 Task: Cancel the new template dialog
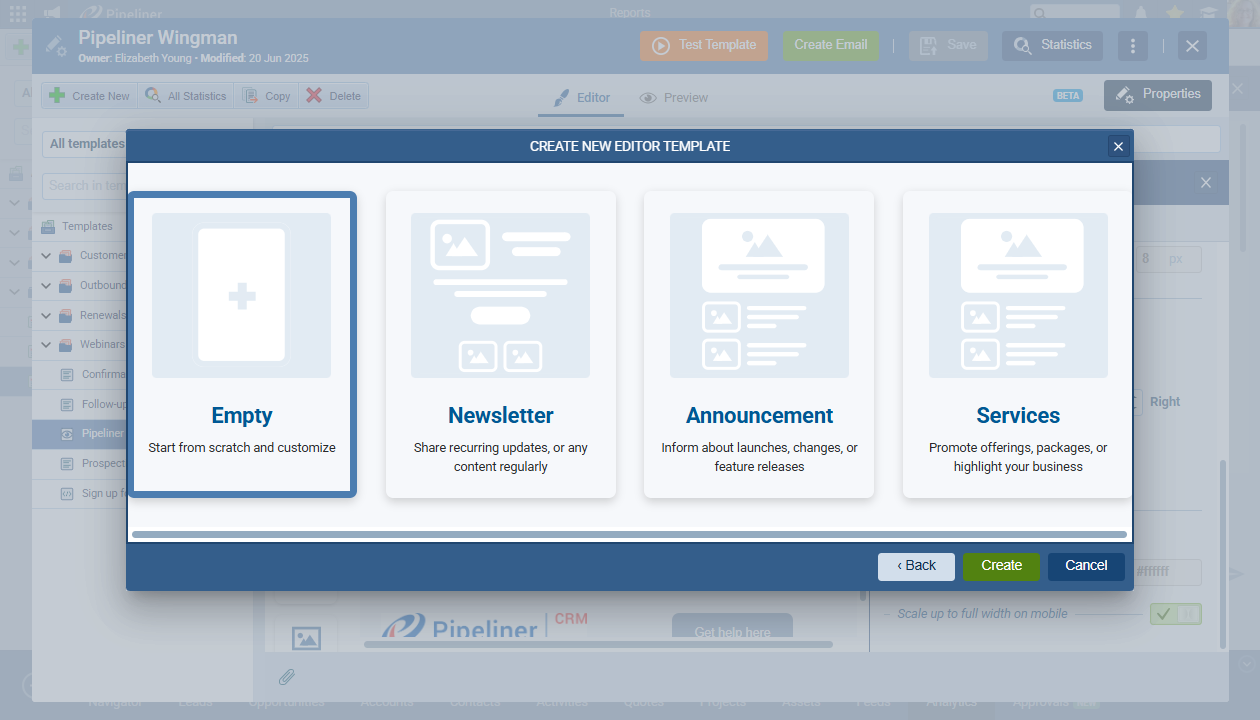(x=1086, y=566)
